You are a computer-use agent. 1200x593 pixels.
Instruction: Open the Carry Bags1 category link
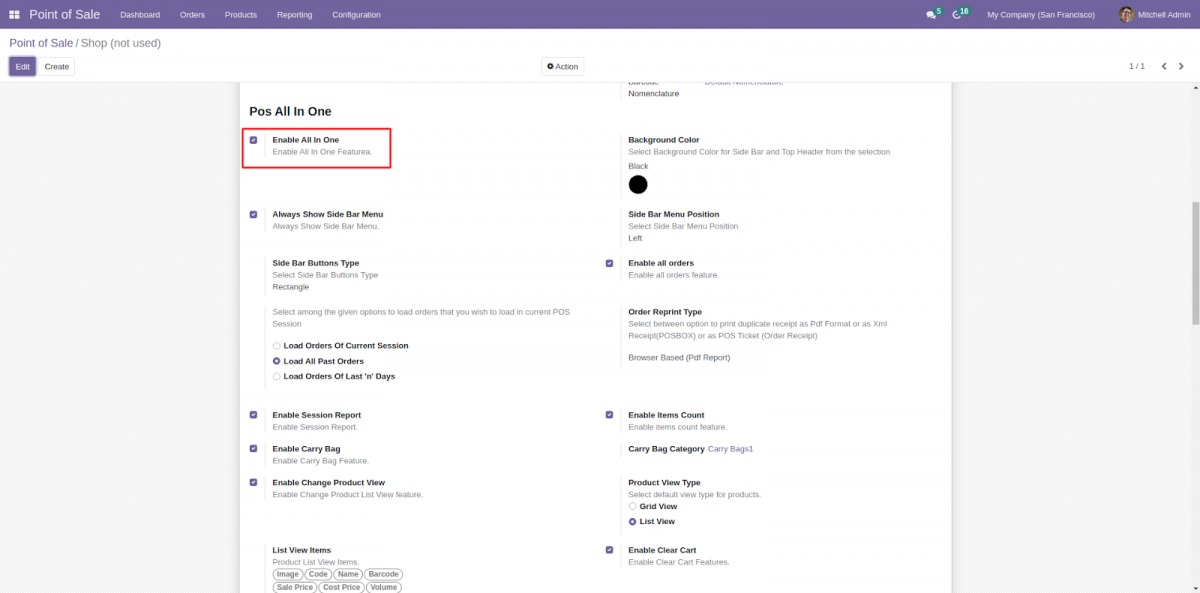pos(730,449)
